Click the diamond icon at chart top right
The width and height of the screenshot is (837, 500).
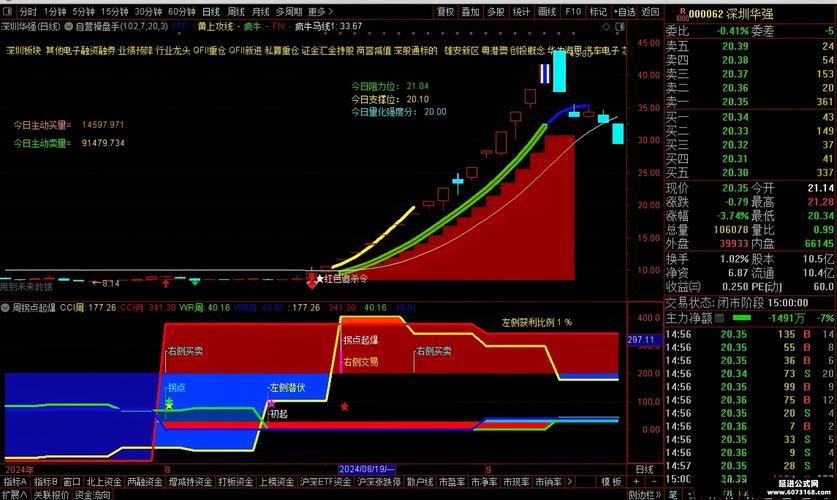pos(606,26)
